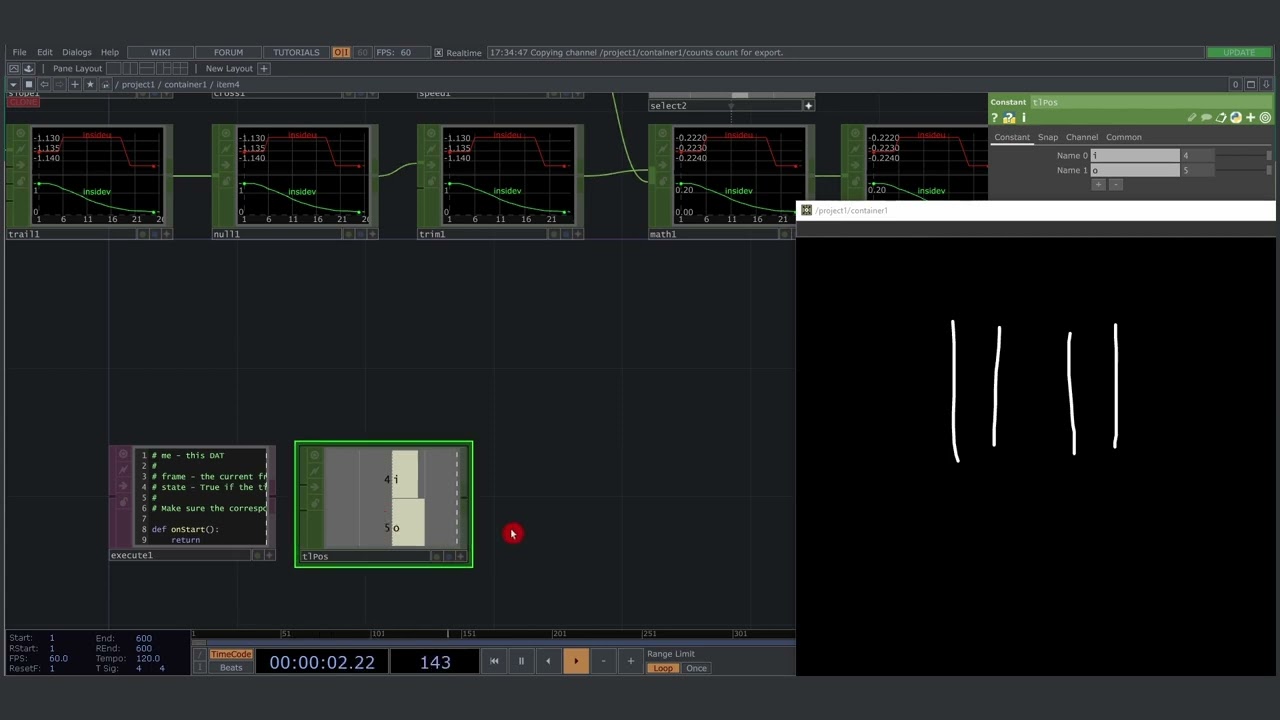Open the TUTORIALS link
The width and height of the screenshot is (1280, 720).
click(296, 52)
